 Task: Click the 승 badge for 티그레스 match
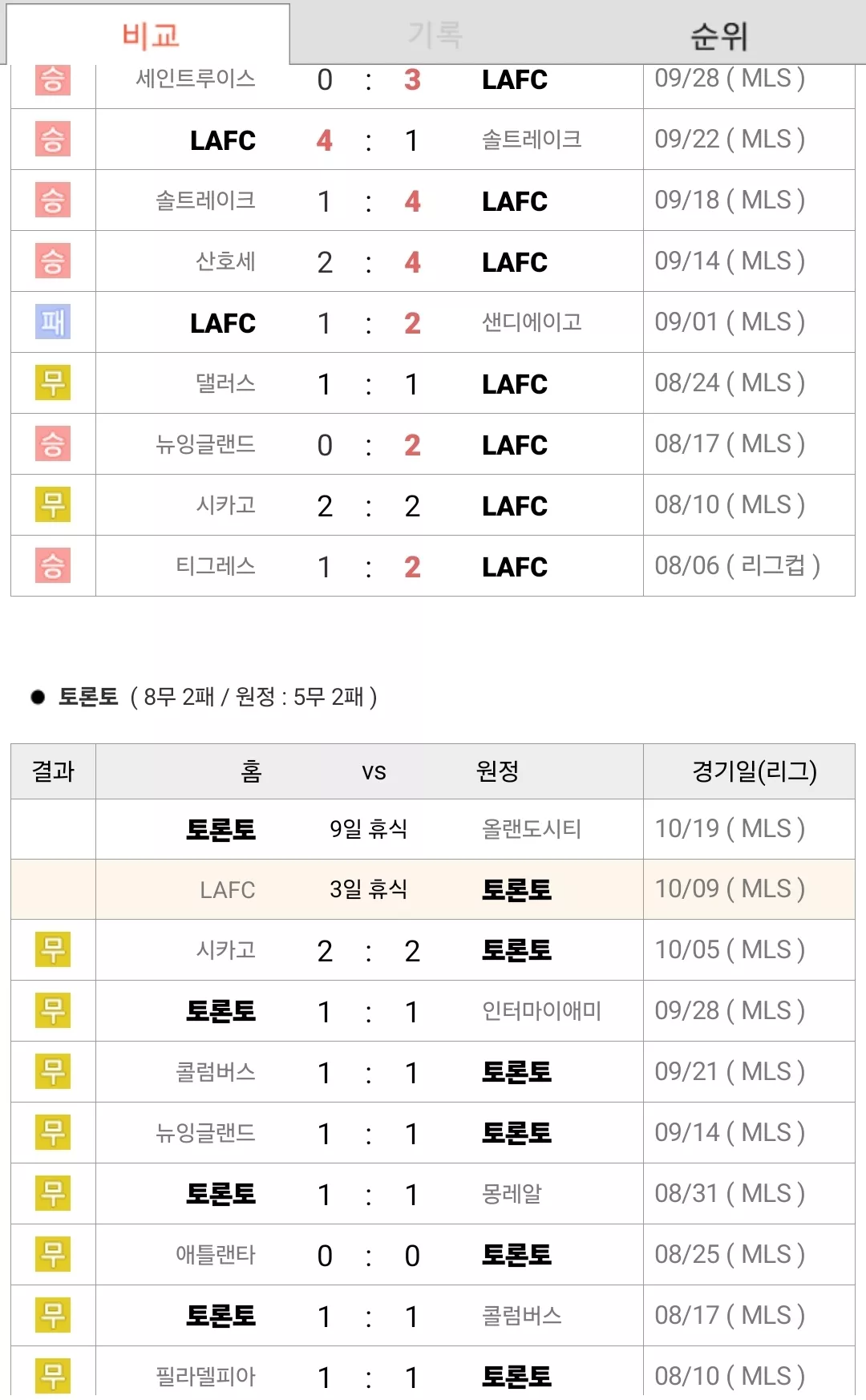click(x=53, y=565)
